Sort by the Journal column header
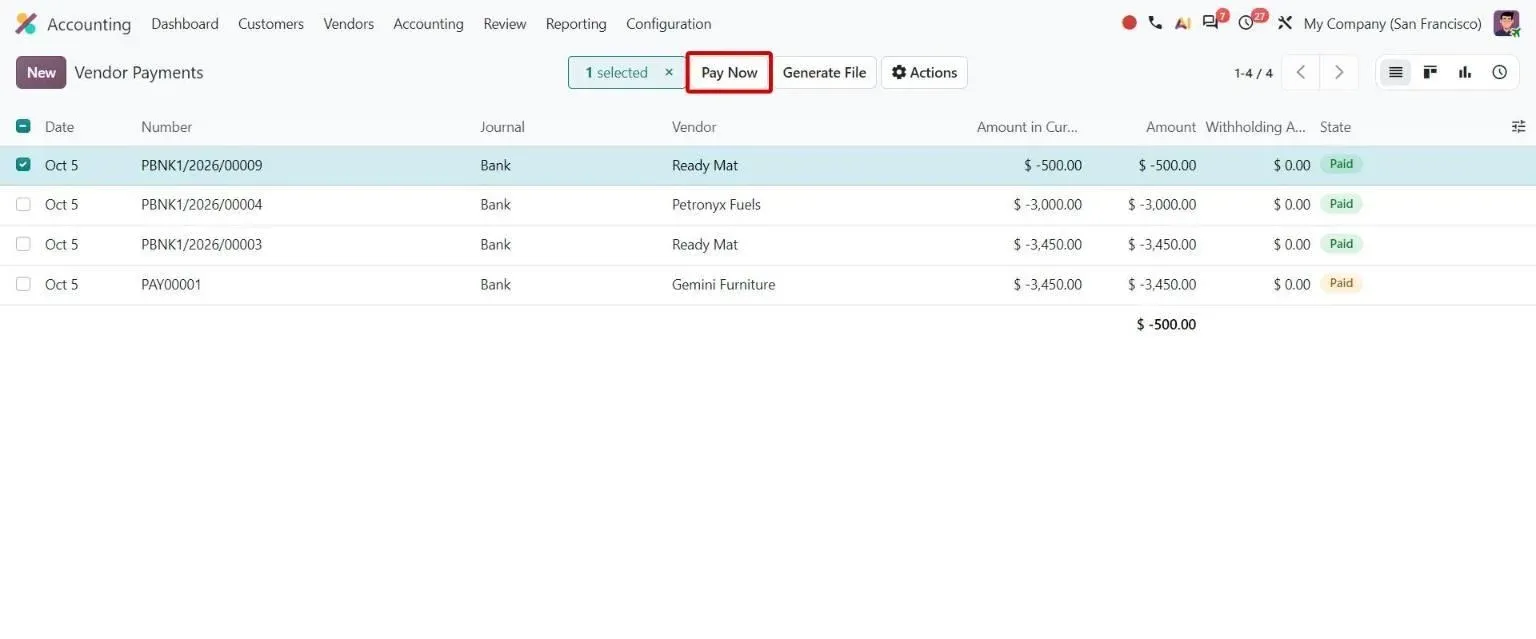Image resolution: width=1536 pixels, height=639 pixels. [502, 127]
